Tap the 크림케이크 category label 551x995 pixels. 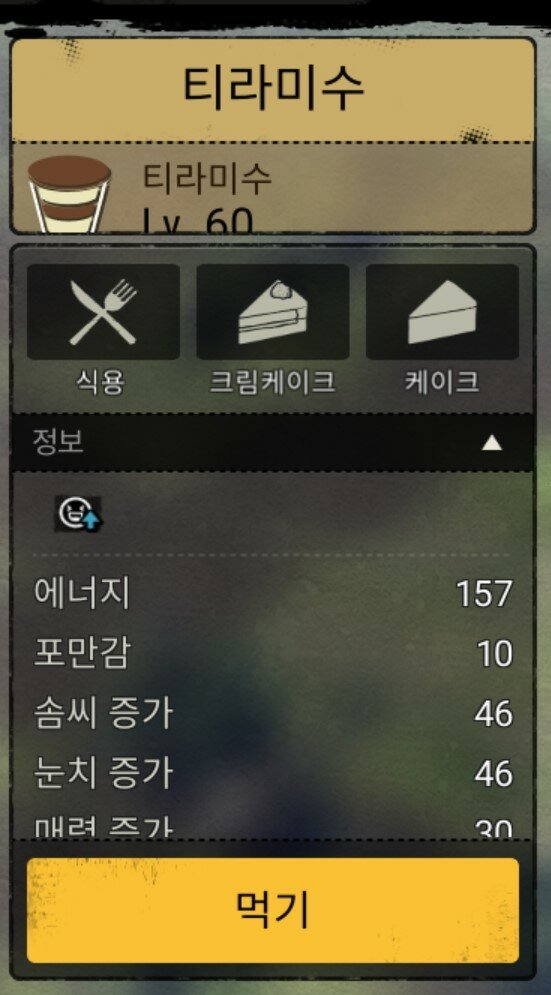[272, 383]
